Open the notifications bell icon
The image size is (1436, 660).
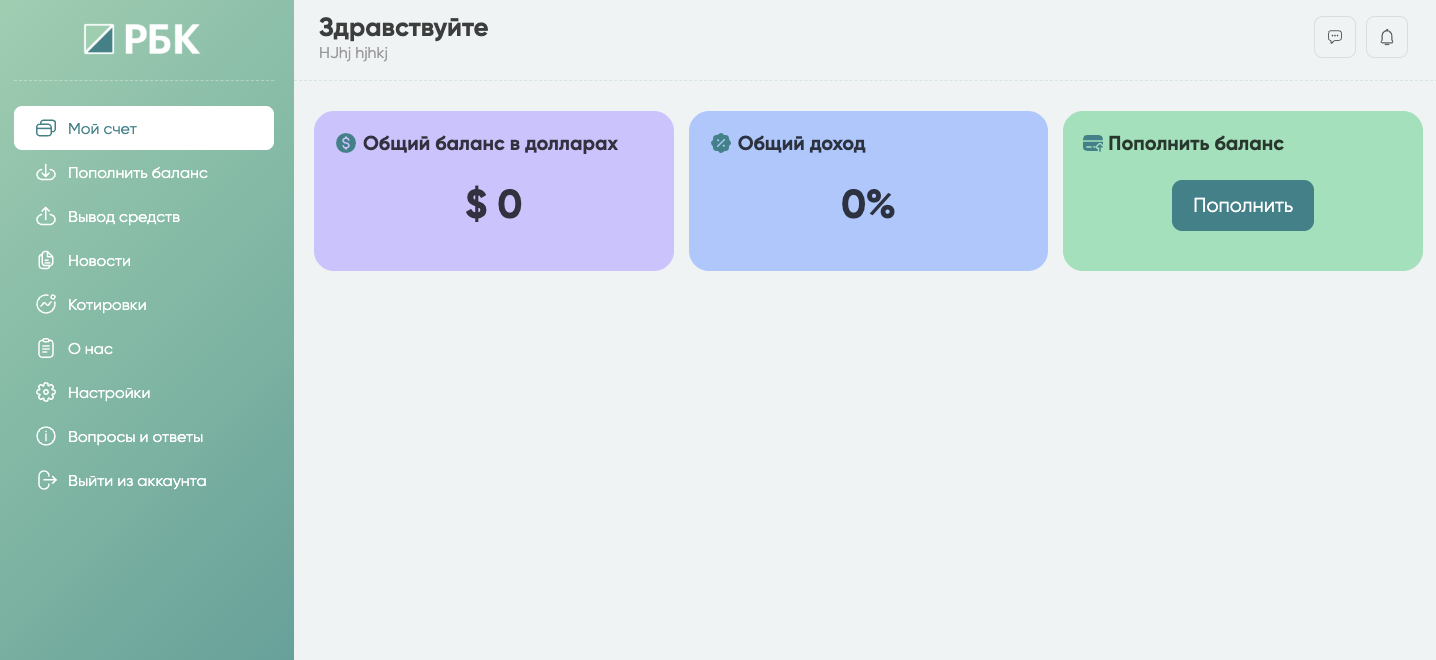coord(1386,37)
